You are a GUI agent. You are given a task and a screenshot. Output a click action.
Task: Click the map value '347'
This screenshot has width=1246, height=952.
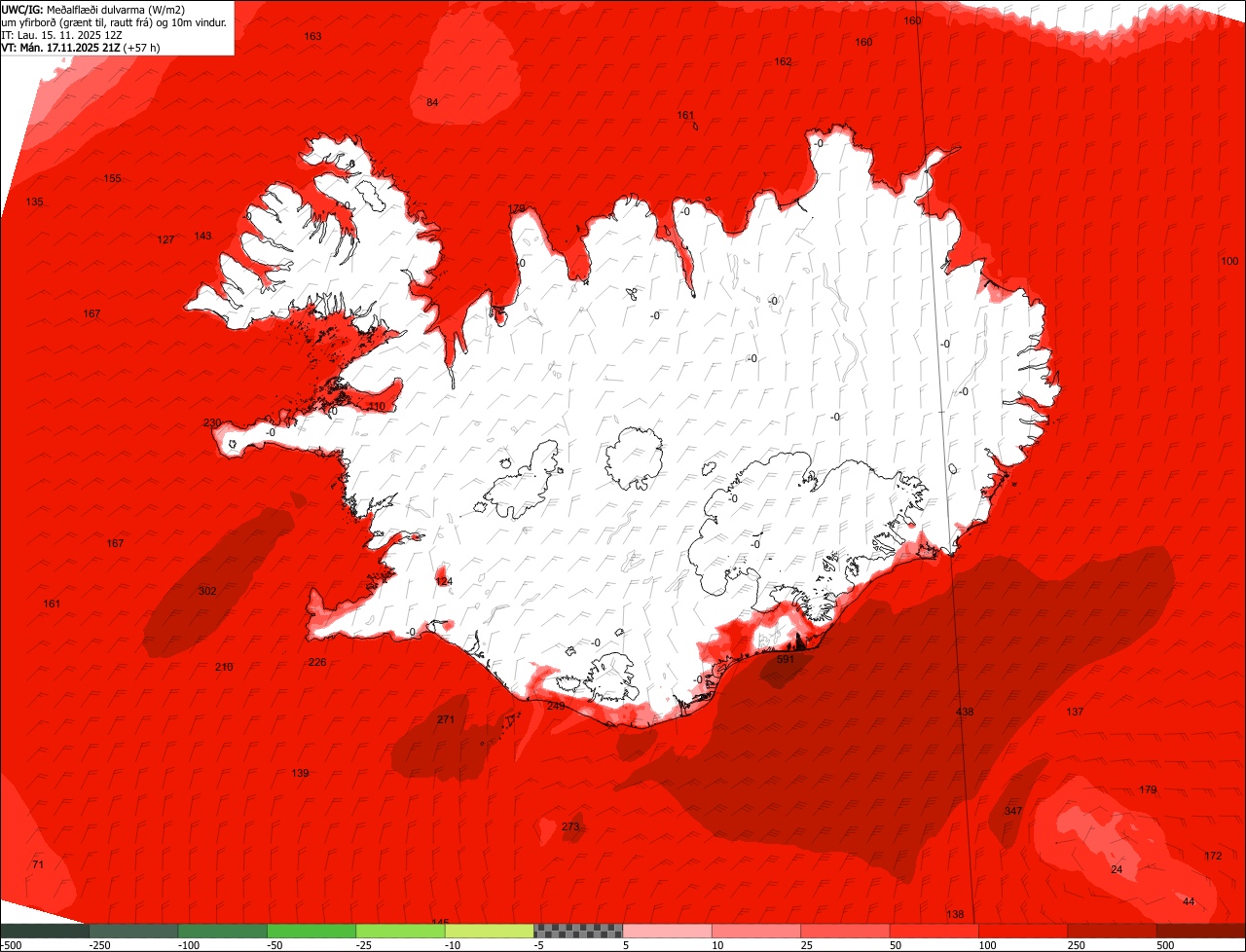coord(1013,812)
